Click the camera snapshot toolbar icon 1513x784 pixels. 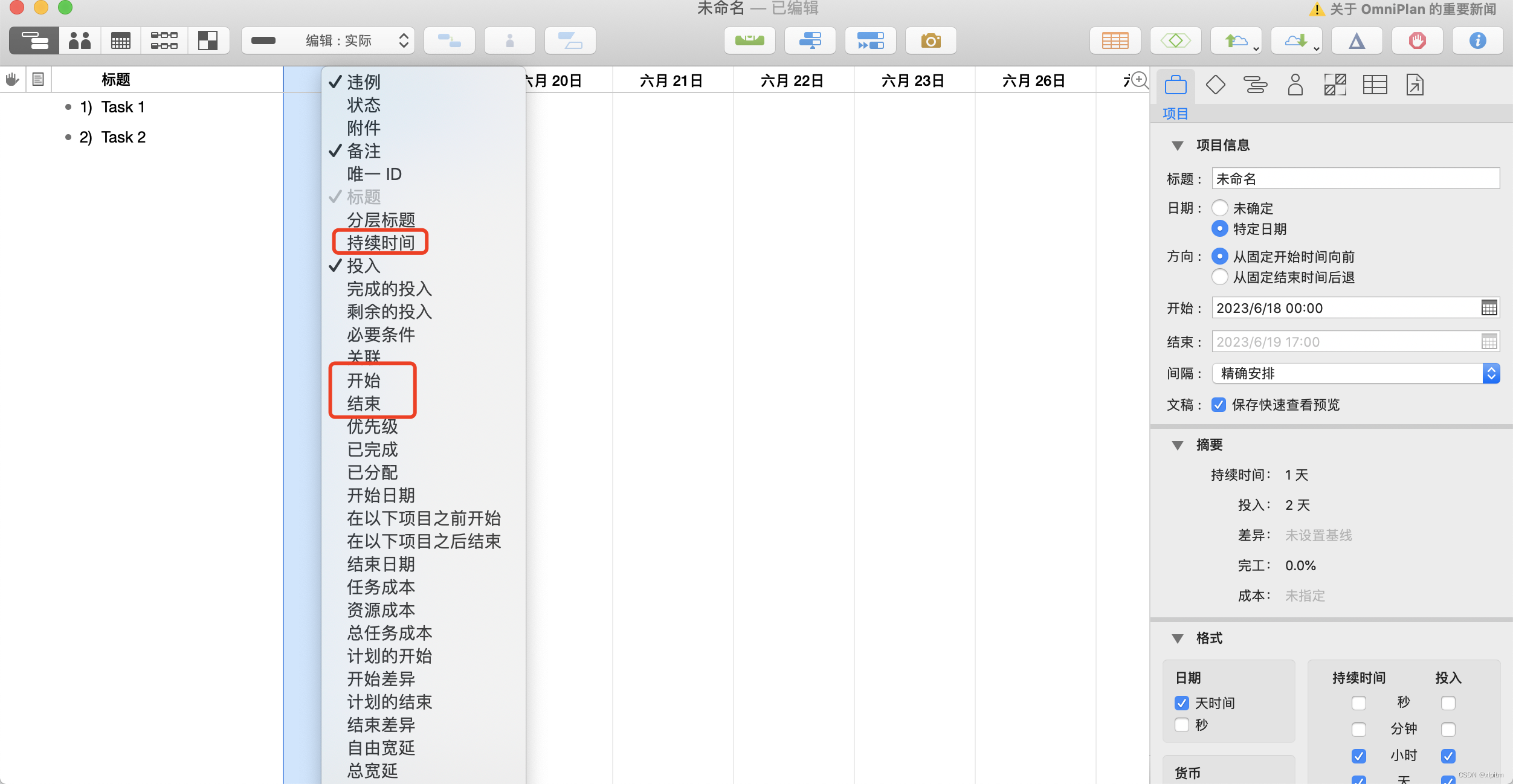931,40
